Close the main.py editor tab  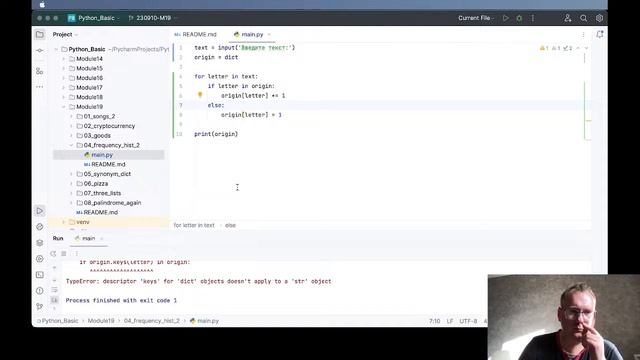(269, 35)
